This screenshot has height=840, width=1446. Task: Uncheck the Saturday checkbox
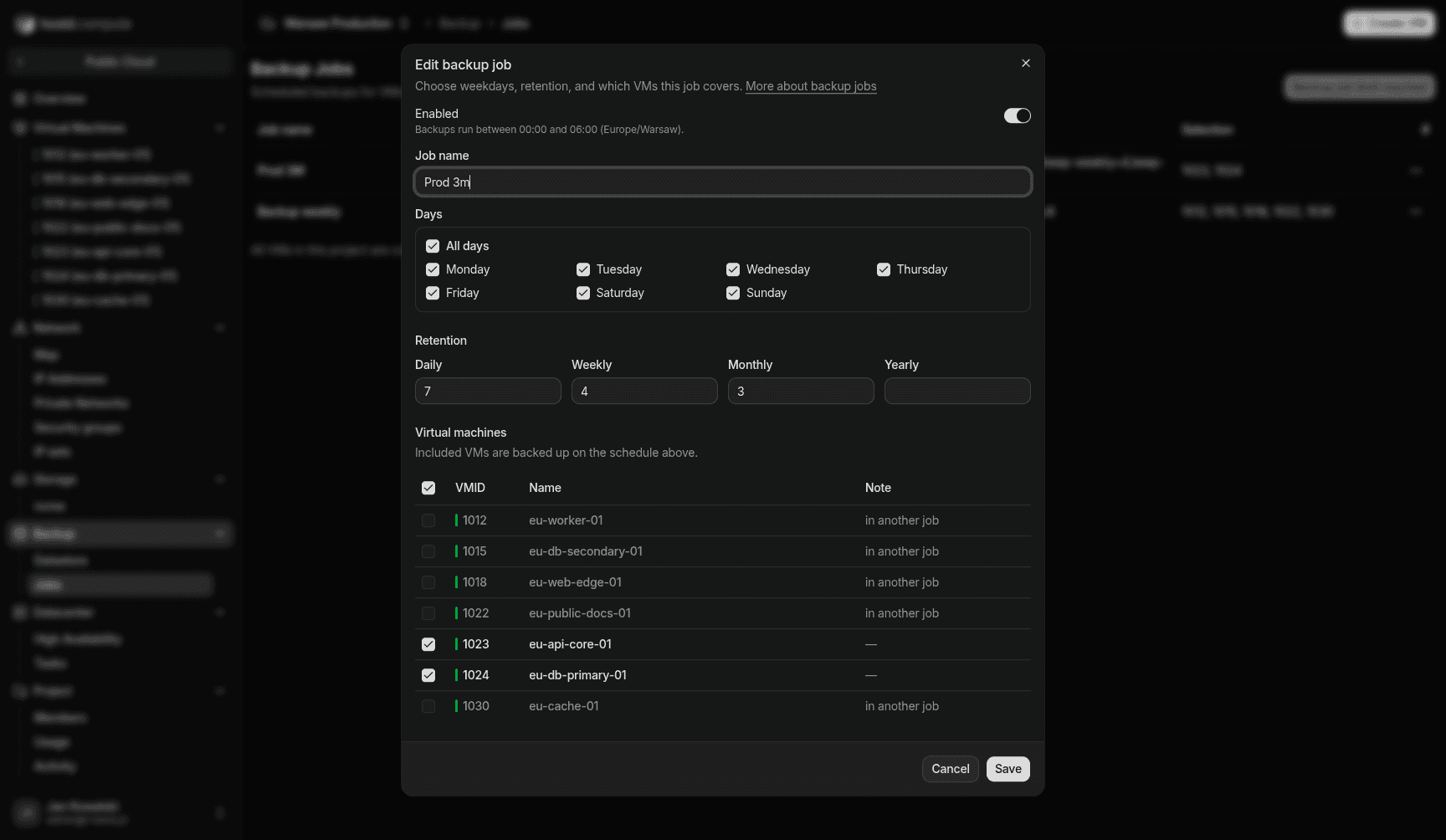click(x=583, y=293)
